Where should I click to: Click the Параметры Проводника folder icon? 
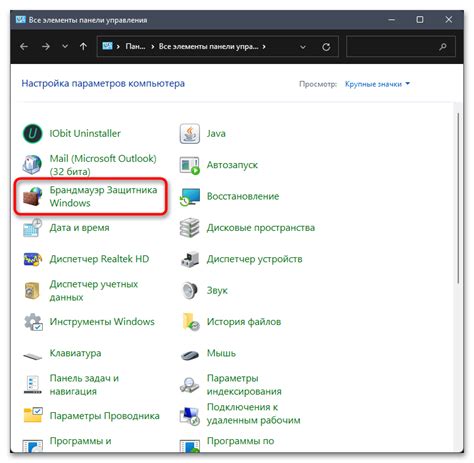tap(33, 415)
